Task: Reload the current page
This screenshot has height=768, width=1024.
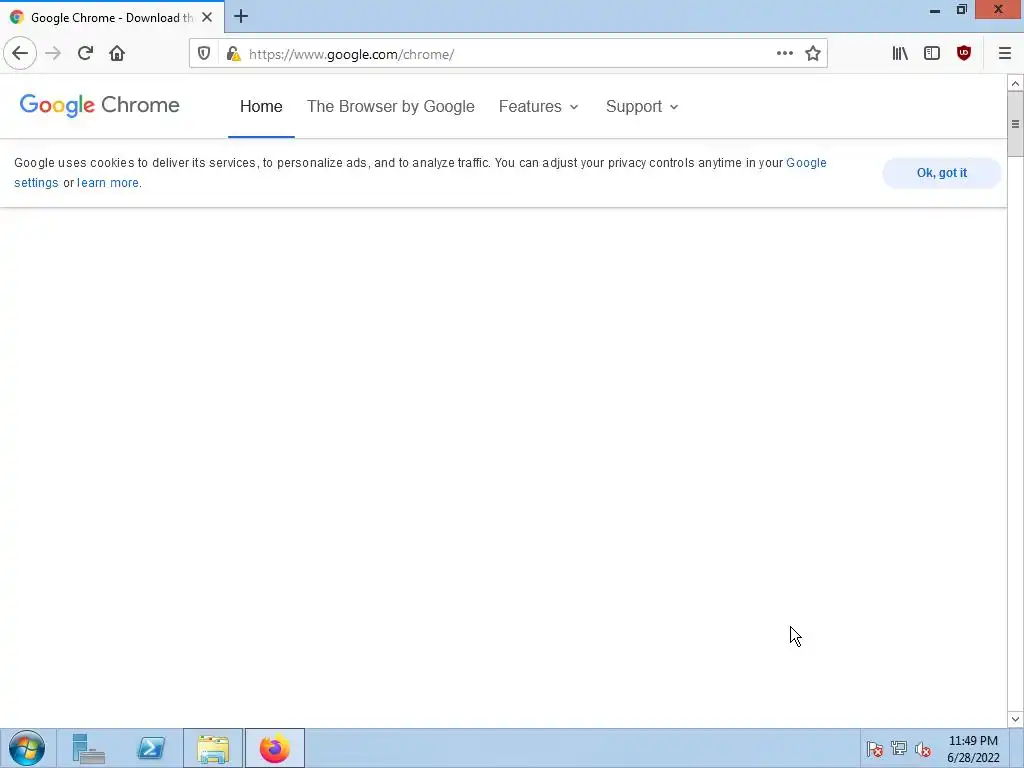Action: pyautogui.click(x=85, y=54)
